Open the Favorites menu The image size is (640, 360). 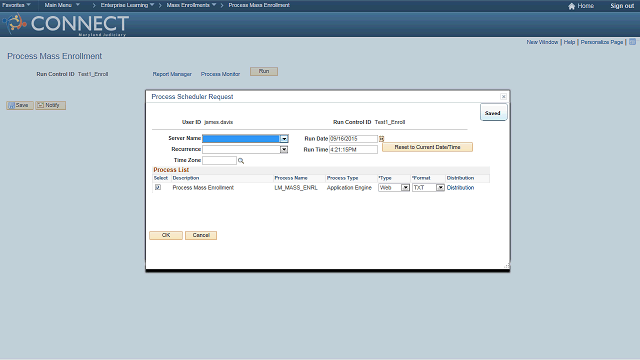point(16,5)
